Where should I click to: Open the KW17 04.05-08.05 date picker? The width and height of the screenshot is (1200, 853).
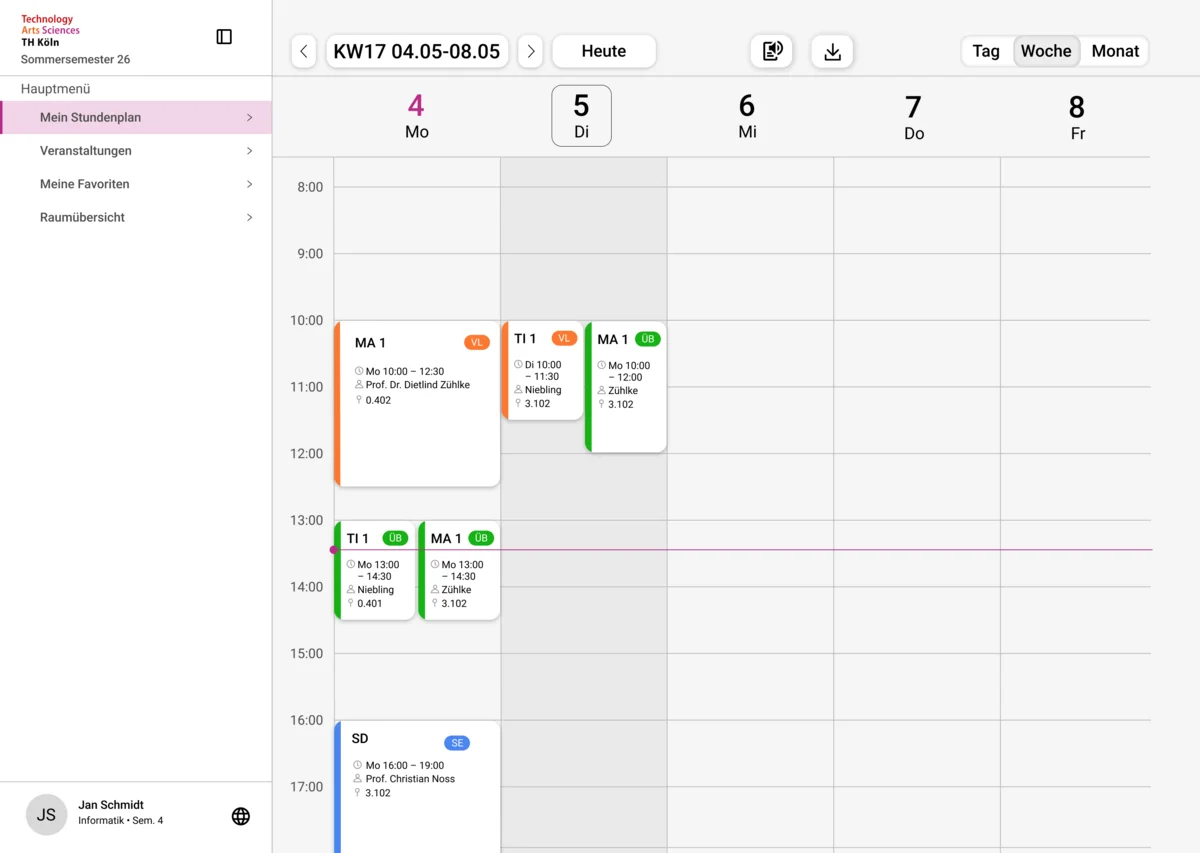[417, 52]
